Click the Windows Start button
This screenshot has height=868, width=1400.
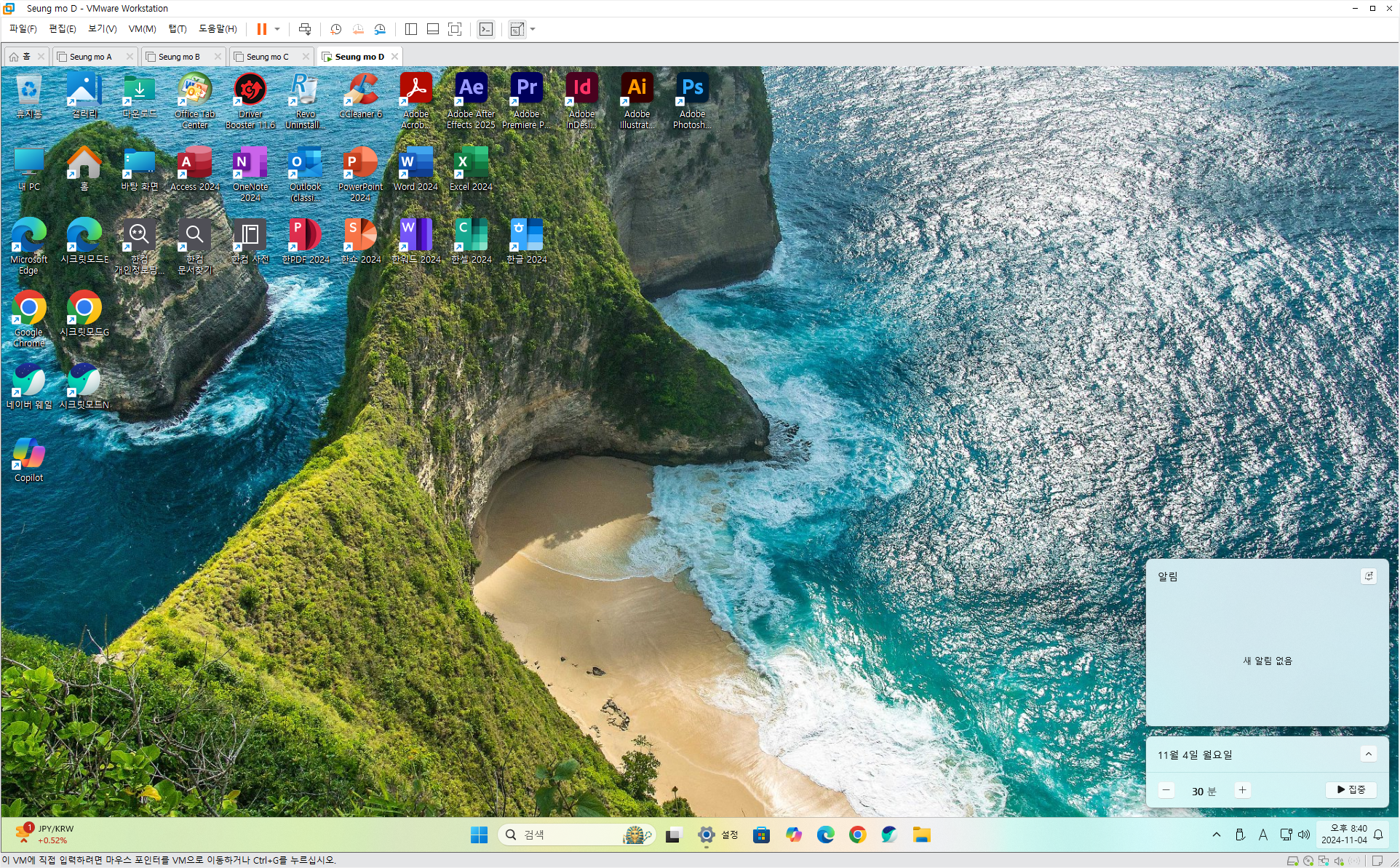pyautogui.click(x=479, y=835)
